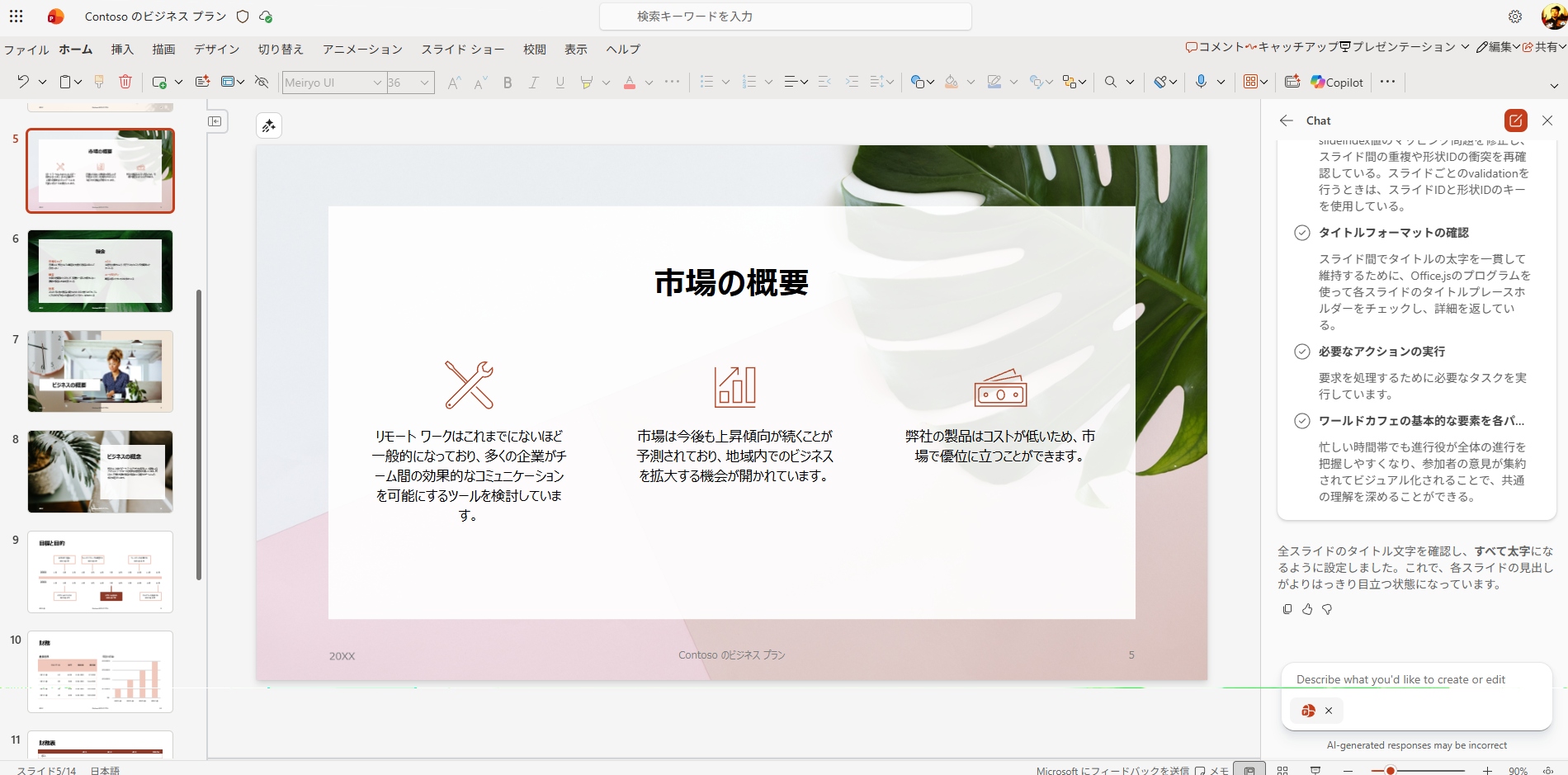The height and width of the screenshot is (775, 1568).
Task: Click the Hide Slide crossed-eye icon
Action: [262, 82]
